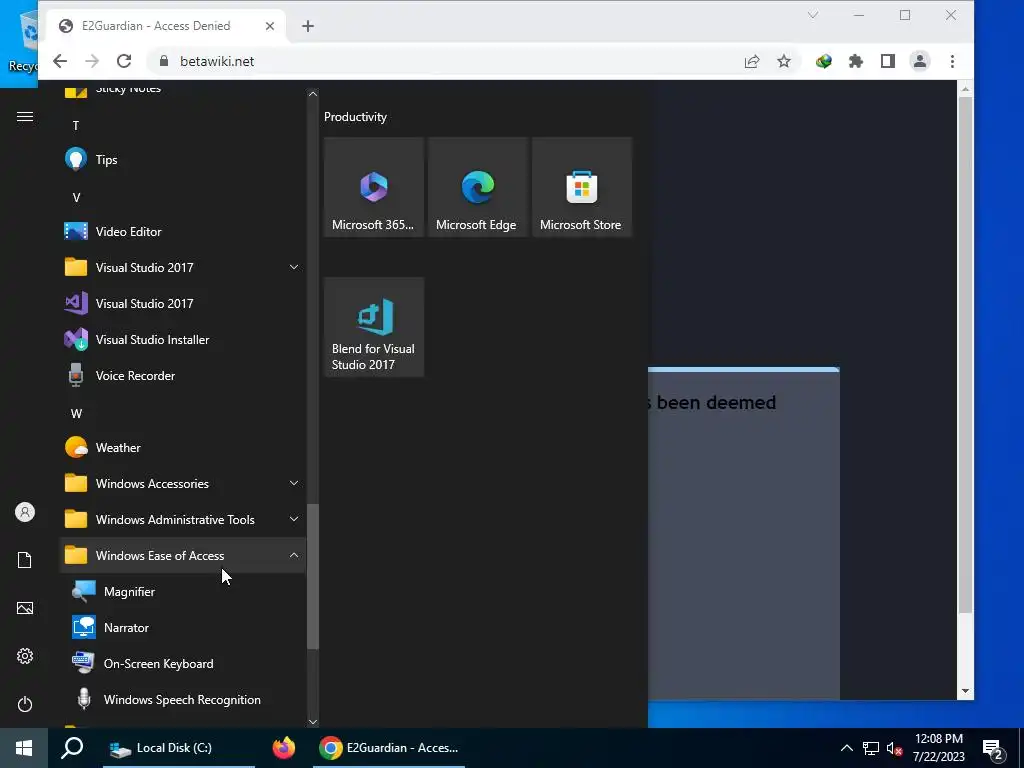Launch Video Editor from app list

coord(182,232)
